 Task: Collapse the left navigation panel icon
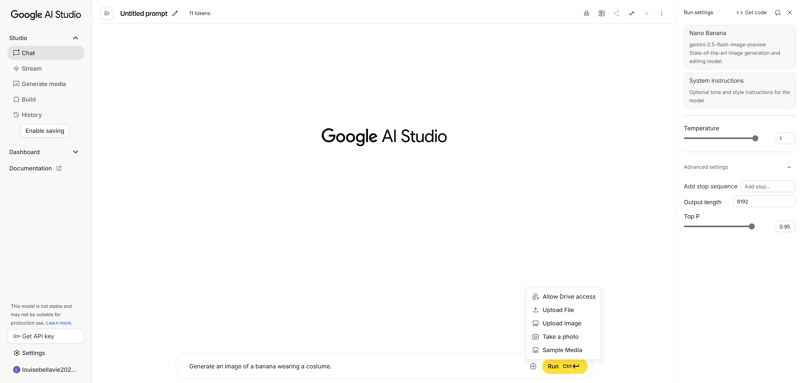[107, 13]
